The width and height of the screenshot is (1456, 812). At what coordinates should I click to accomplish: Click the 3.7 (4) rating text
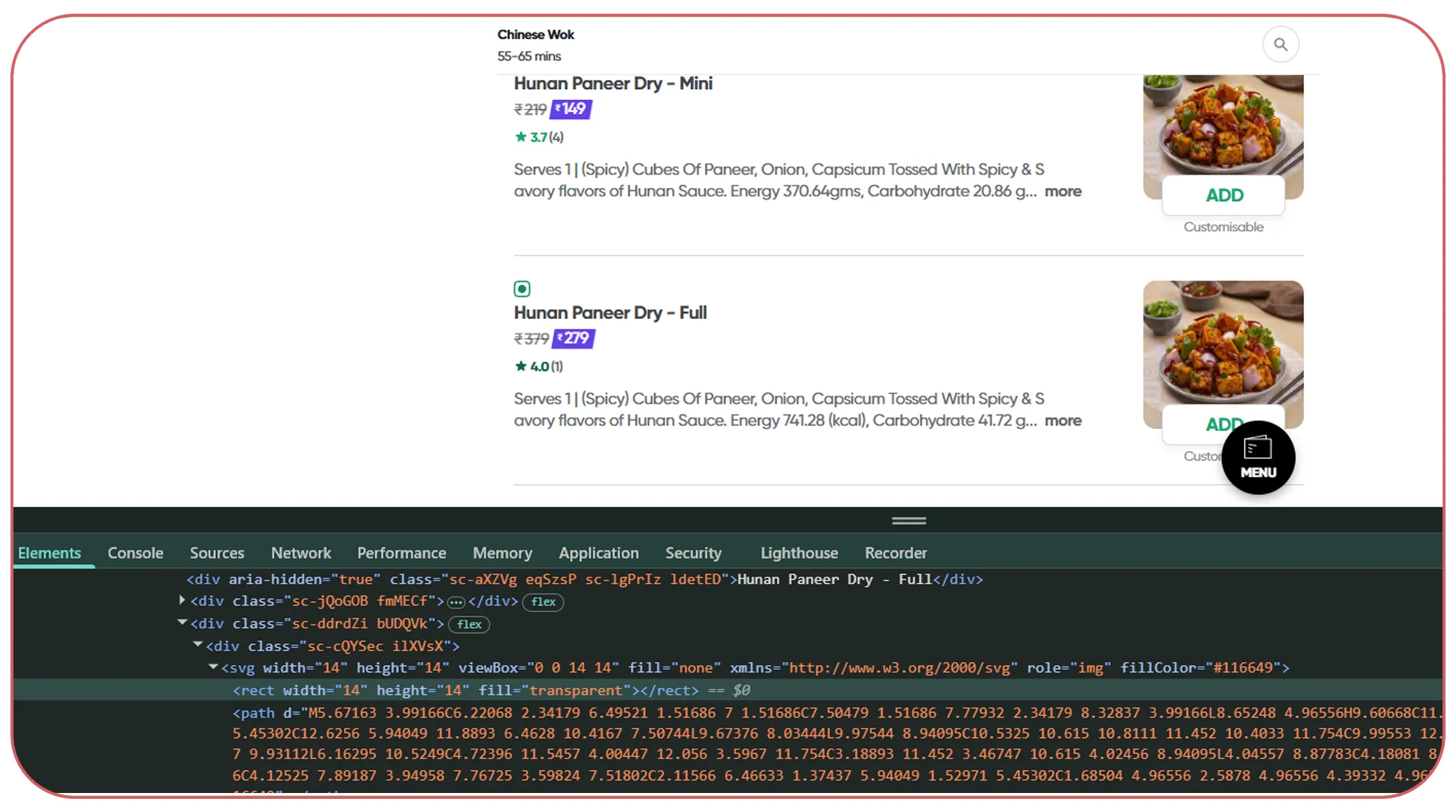547,137
